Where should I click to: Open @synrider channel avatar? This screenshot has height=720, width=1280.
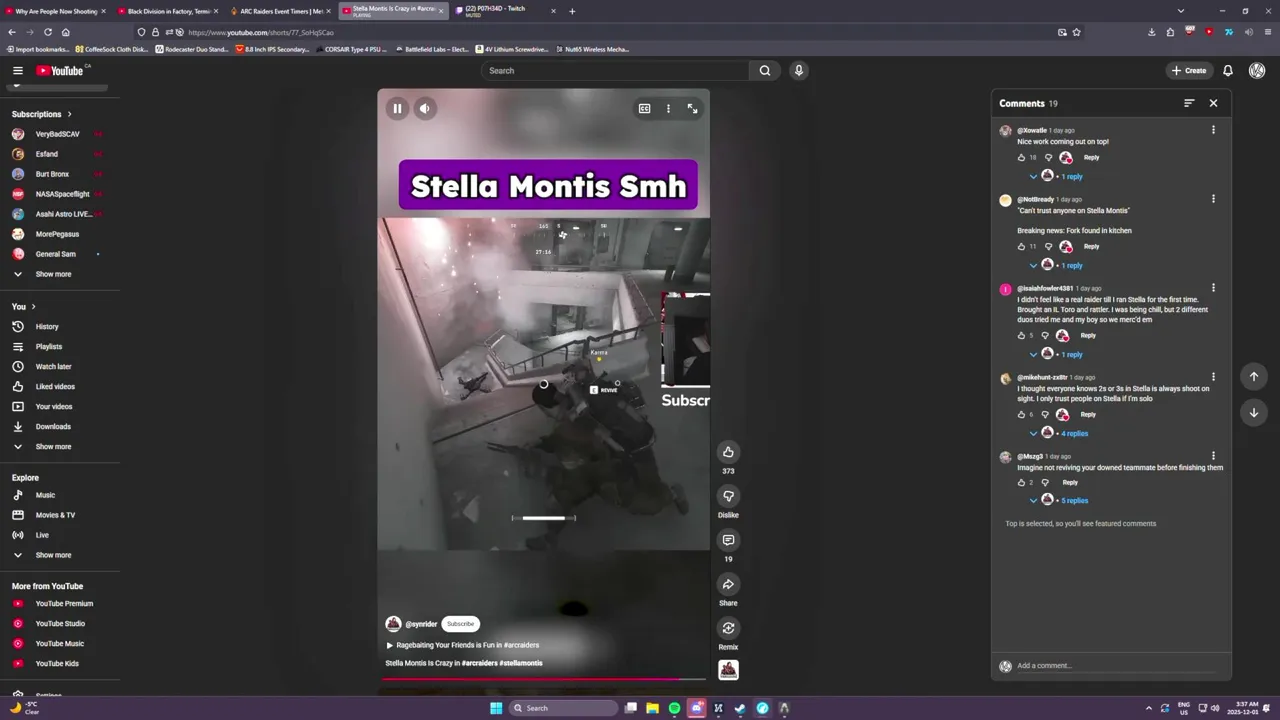(x=393, y=624)
